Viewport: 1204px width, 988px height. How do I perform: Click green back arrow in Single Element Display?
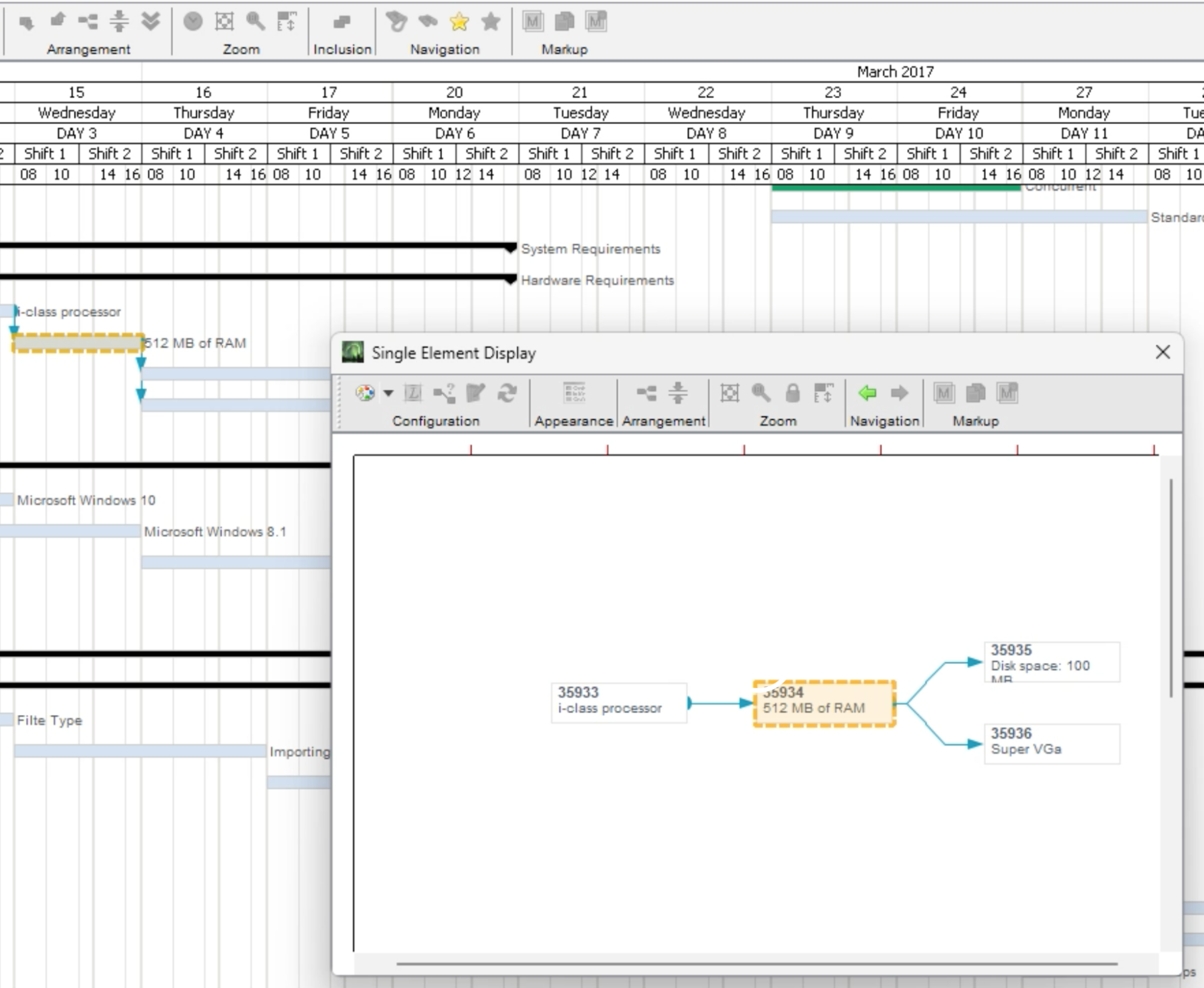click(867, 393)
